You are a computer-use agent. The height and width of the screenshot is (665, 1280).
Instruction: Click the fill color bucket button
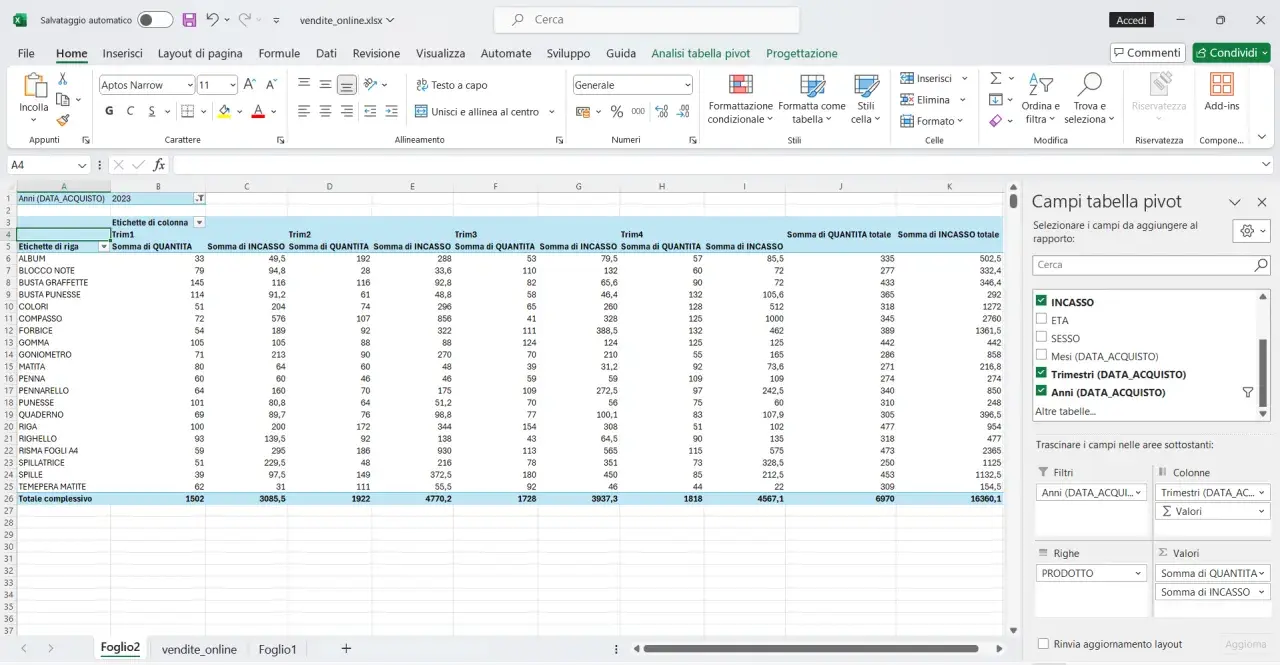click(224, 111)
